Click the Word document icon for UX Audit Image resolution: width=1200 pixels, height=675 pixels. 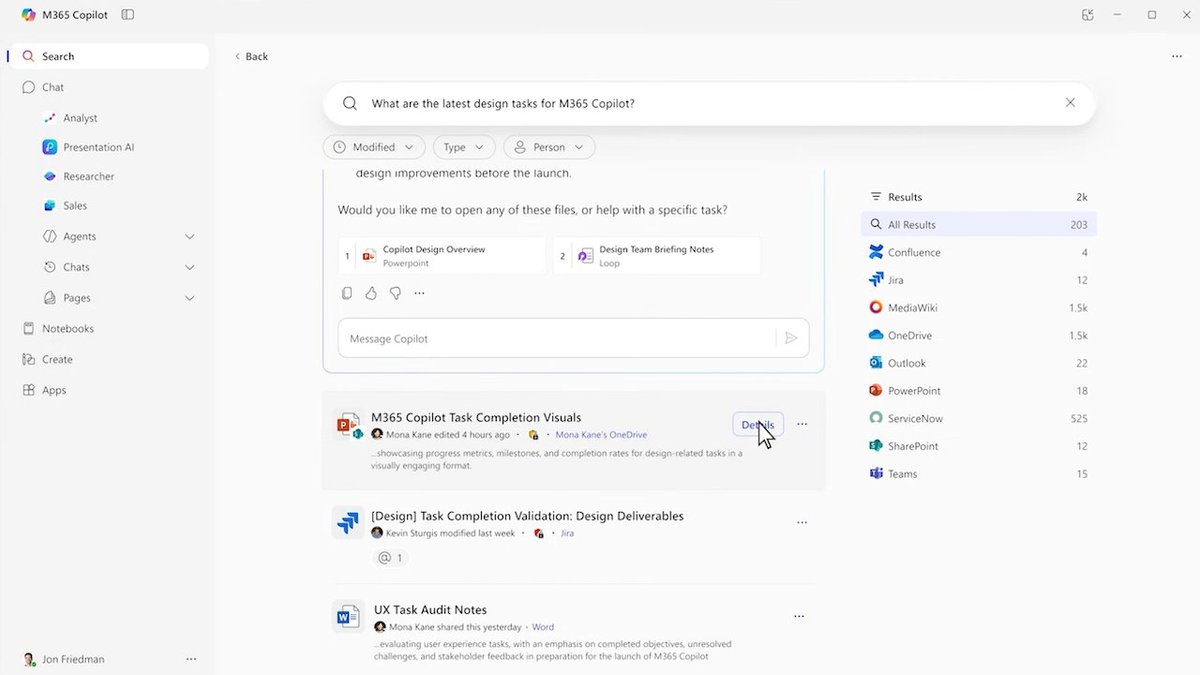tap(348, 617)
